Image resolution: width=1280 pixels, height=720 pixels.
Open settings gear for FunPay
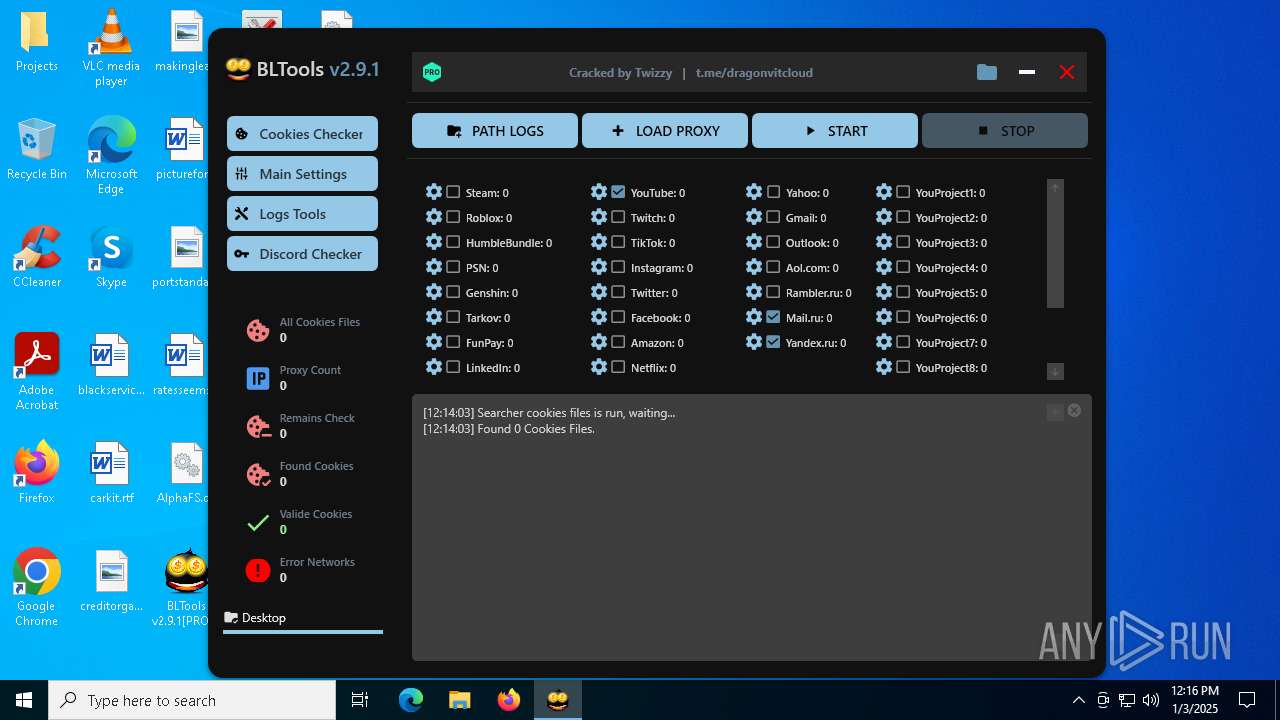(434, 342)
